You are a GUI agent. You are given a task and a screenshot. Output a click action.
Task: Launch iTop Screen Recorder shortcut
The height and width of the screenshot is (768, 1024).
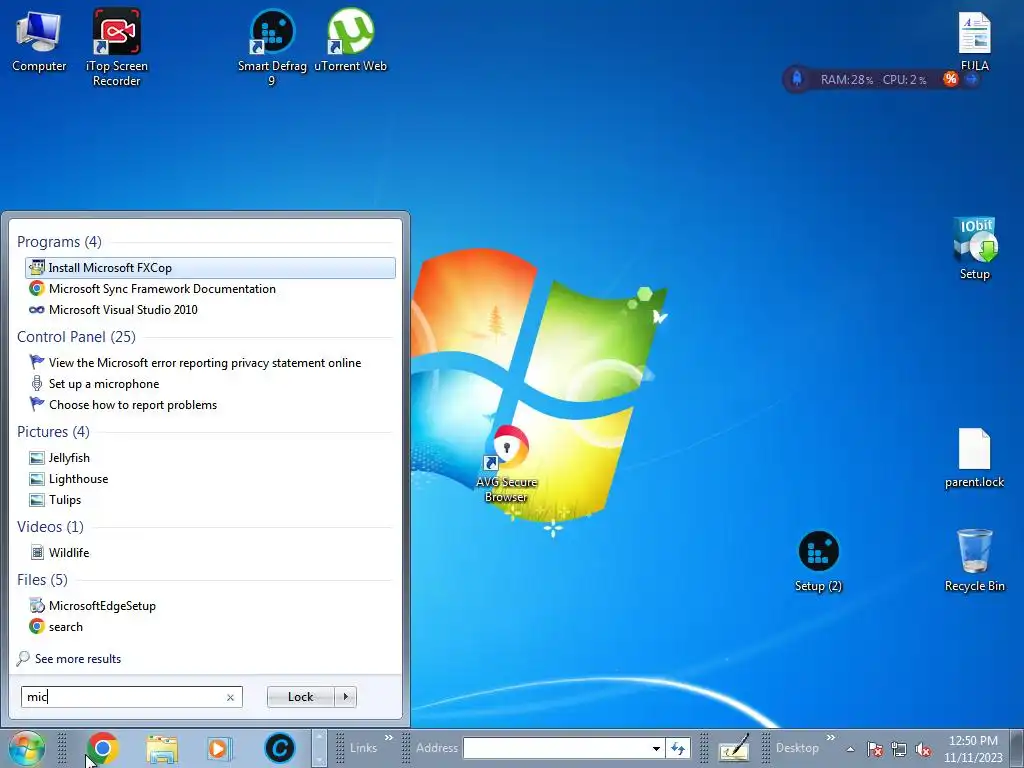(x=116, y=47)
